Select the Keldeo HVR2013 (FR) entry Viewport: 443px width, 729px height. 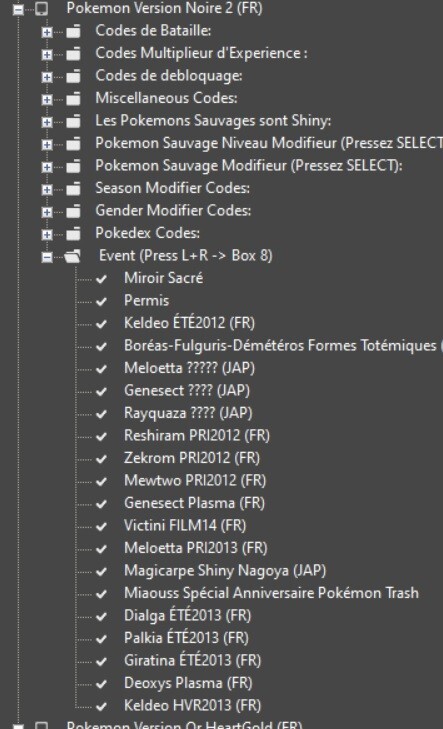pyautogui.click(x=192, y=705)
